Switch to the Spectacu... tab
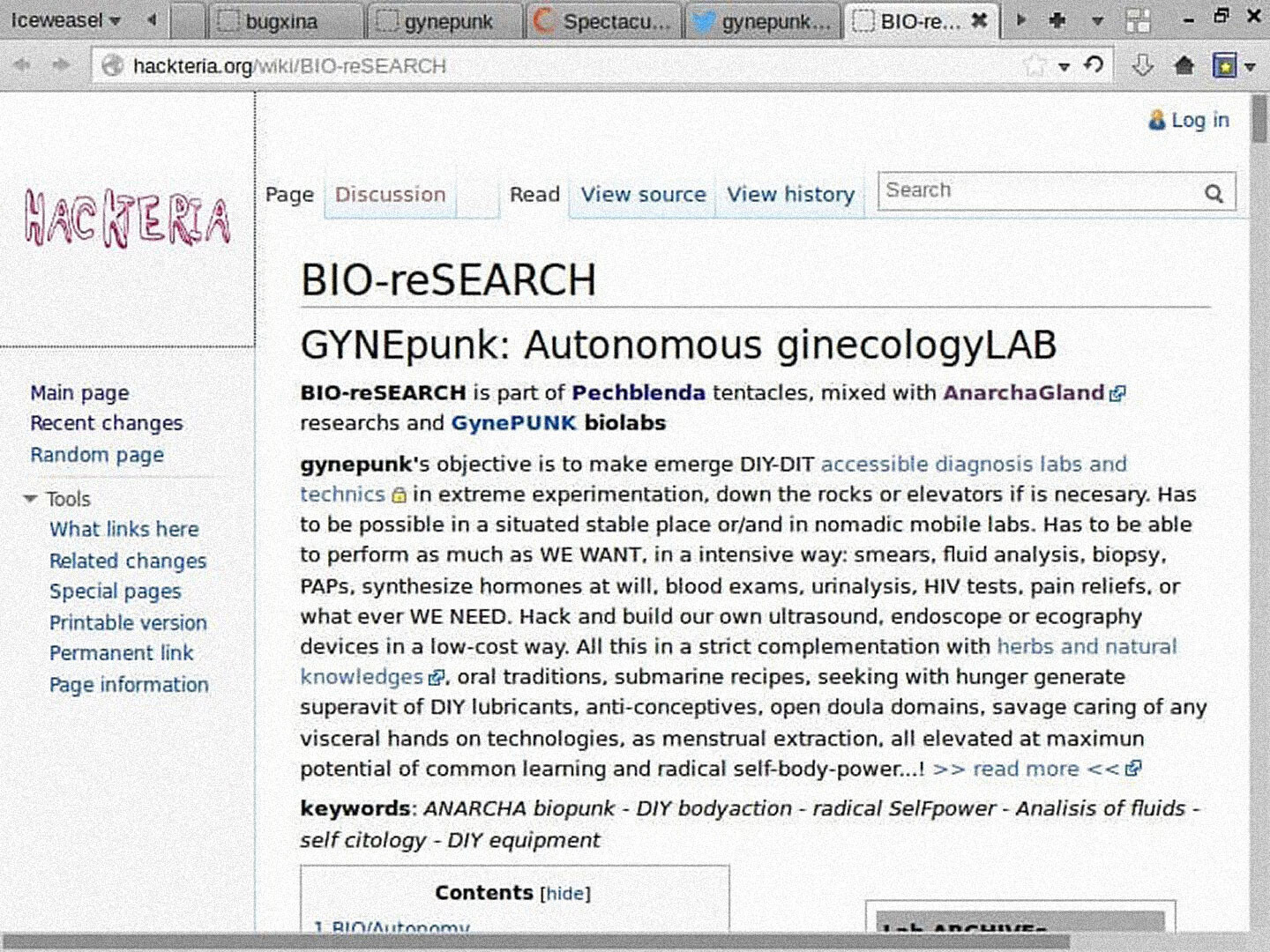The height and width of the screenshot is (952, 1270). tap(603, 21)
